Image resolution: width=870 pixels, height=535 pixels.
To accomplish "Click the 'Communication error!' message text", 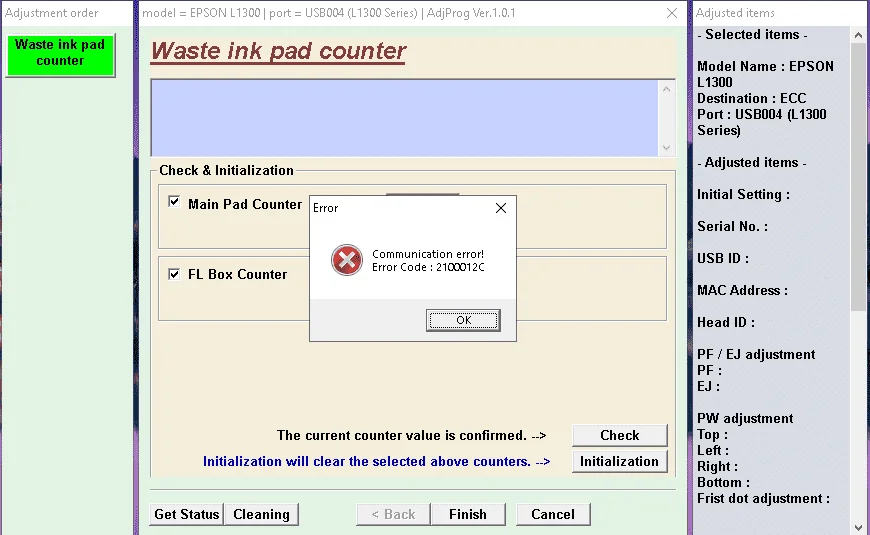I will click(x=428, y=254).
